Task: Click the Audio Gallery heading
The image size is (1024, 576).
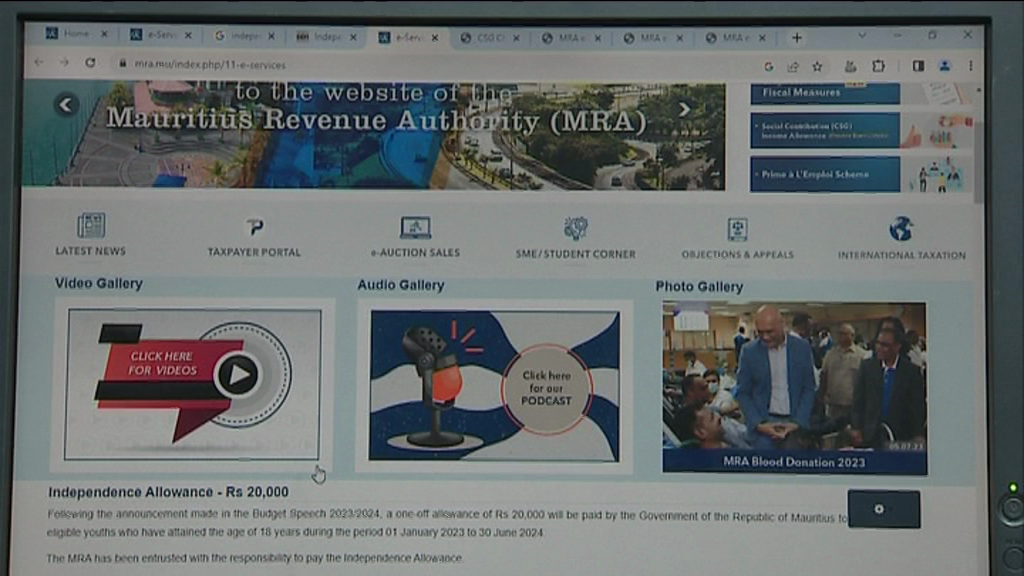Action: tap(401, 285)
